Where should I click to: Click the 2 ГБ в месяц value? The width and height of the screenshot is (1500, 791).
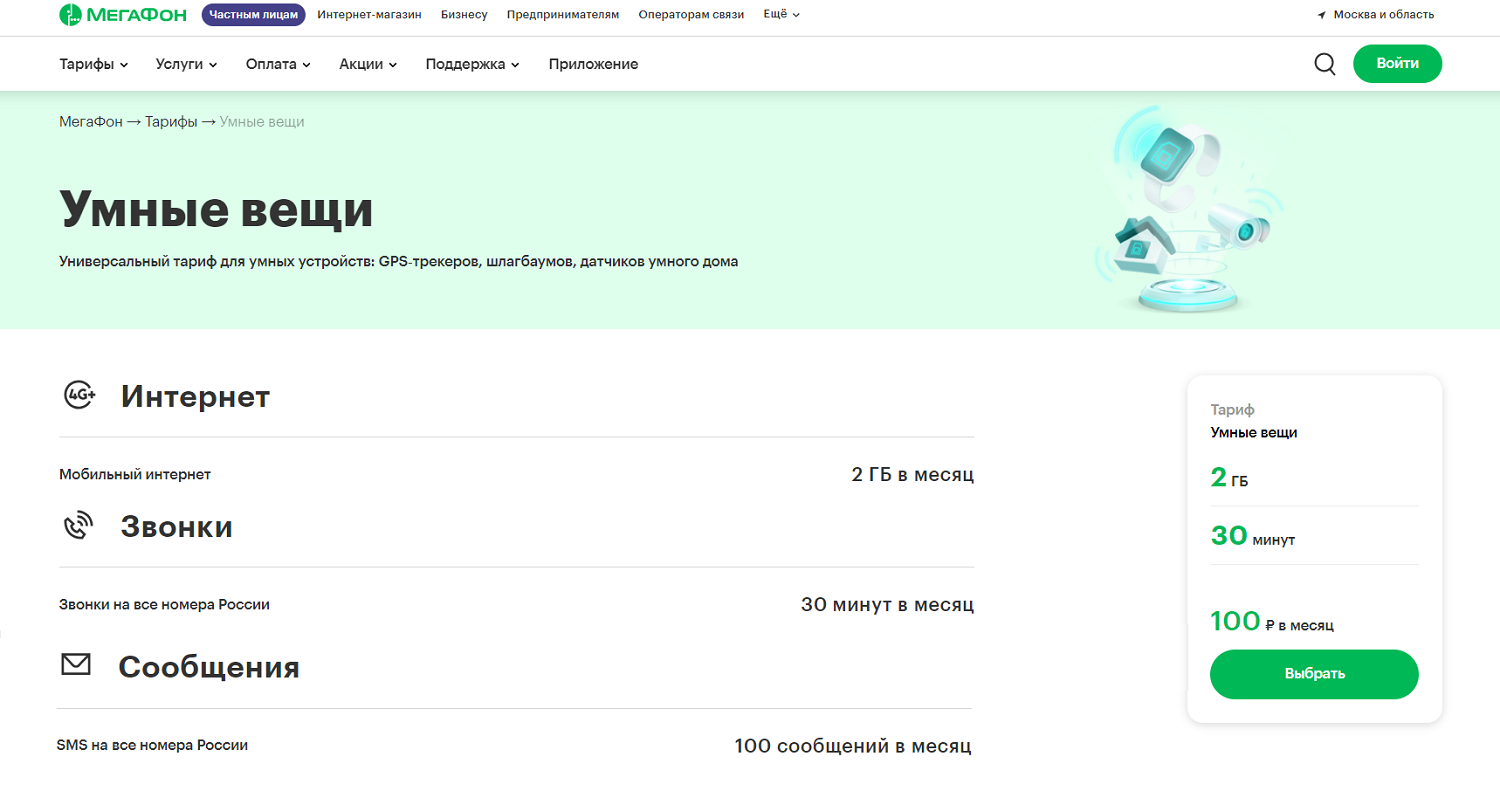coord(912,475)
